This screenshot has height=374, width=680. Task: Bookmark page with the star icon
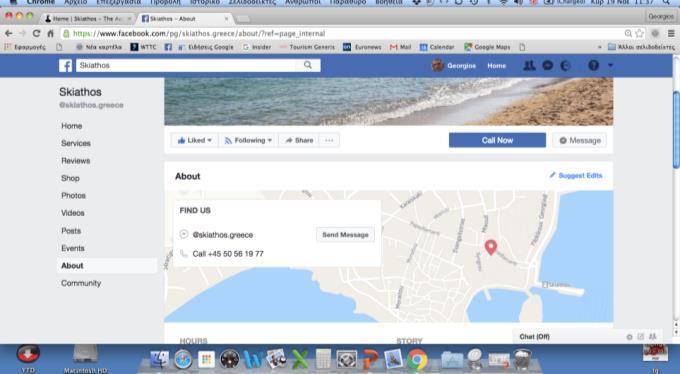click(640, 33)
